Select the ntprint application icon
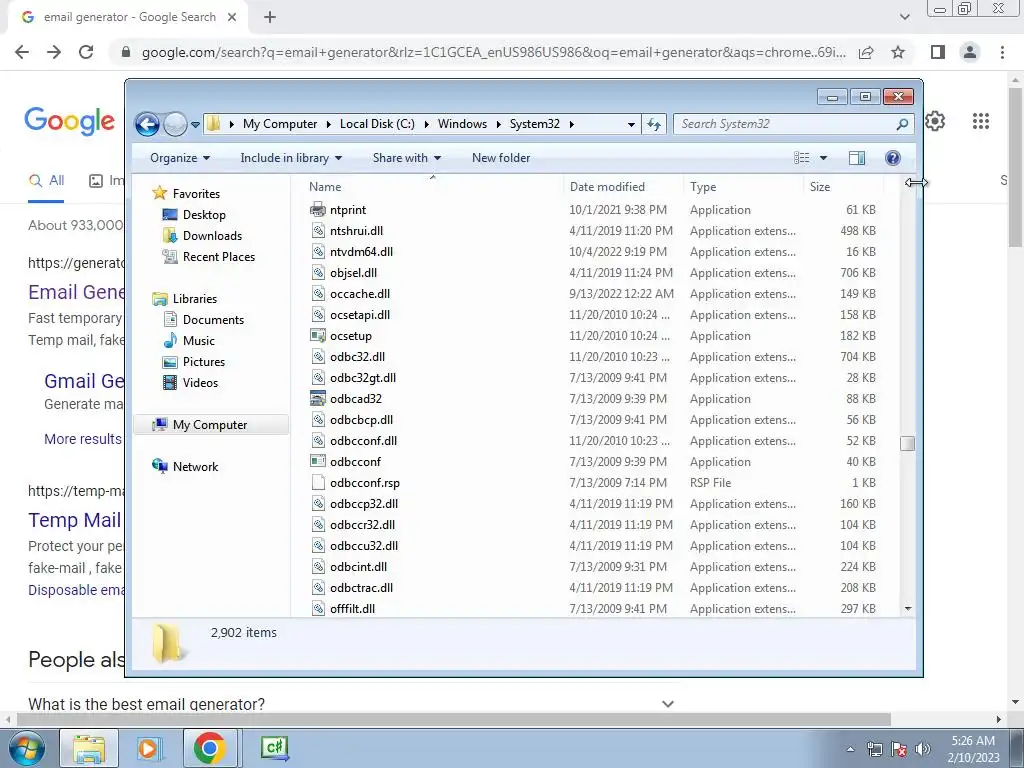The image size is (1024, 768). [x=318, y=210]
